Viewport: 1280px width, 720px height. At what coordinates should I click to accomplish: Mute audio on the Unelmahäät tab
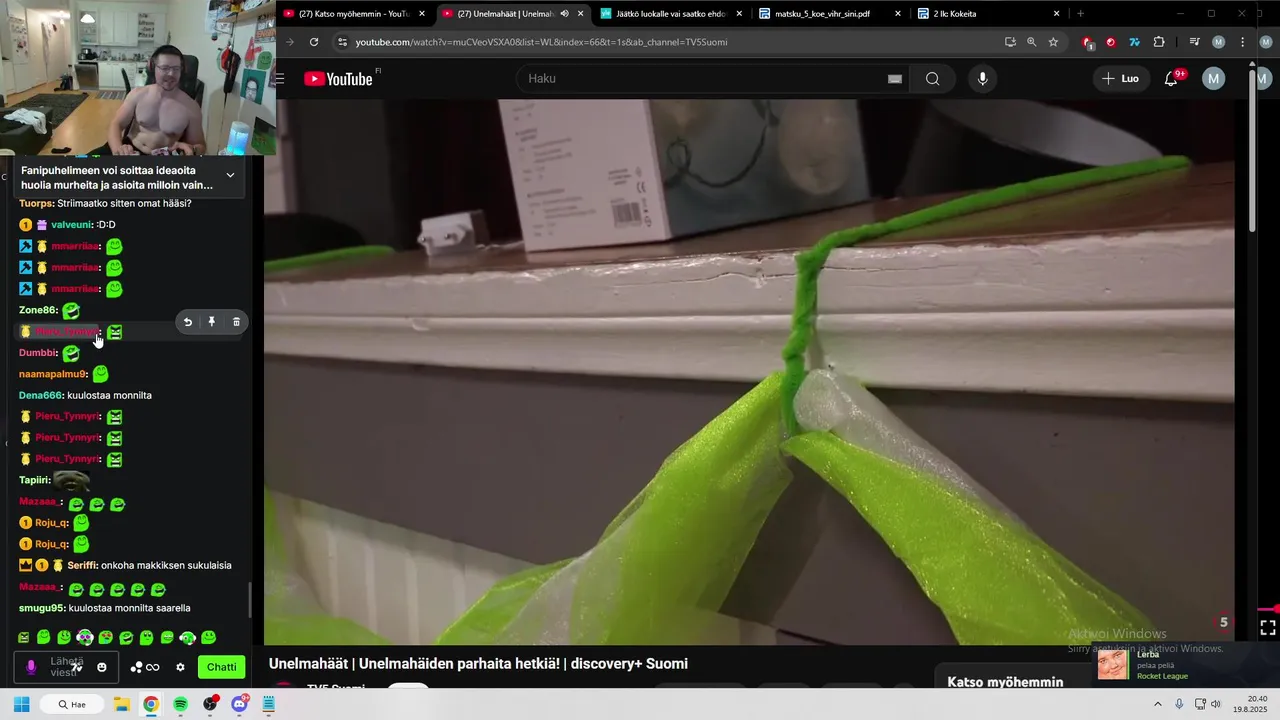565,14
